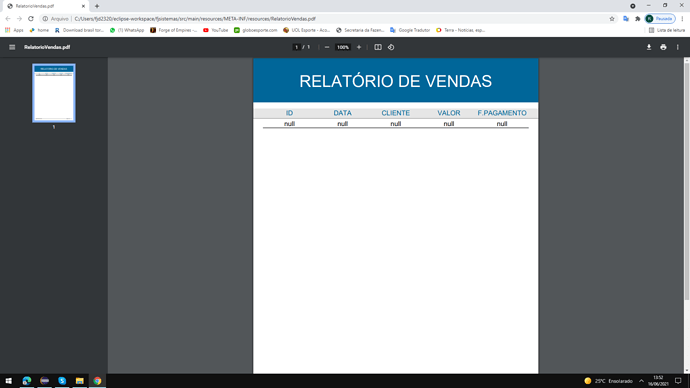Expand the hidden system tray icons
The height and width of the screenshot is (388, 690).
(641, 381)
